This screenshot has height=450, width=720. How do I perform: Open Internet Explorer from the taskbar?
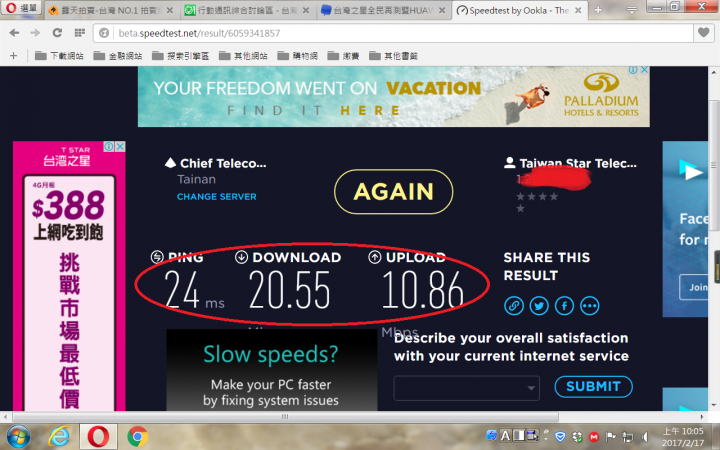coord(59,436)
